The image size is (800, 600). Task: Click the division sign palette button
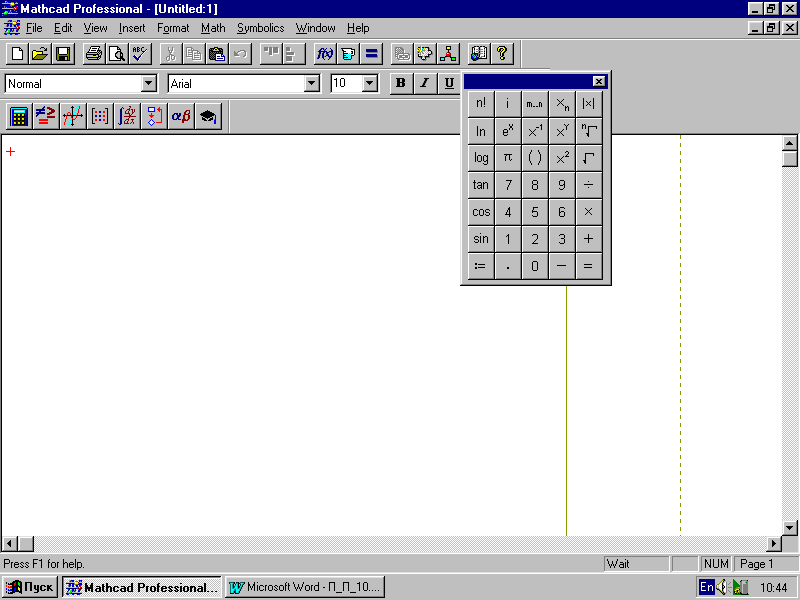coord(589,185)
